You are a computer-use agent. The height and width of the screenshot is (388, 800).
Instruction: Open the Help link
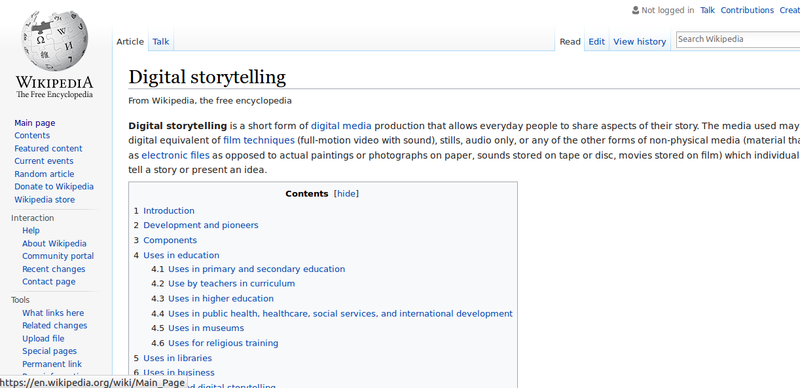tap(31, 231)
